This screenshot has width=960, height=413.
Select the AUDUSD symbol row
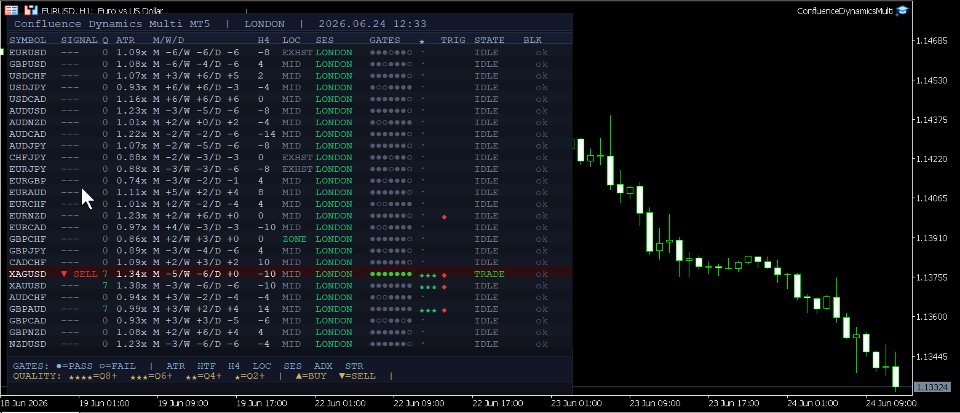click(x=290, y=111)
